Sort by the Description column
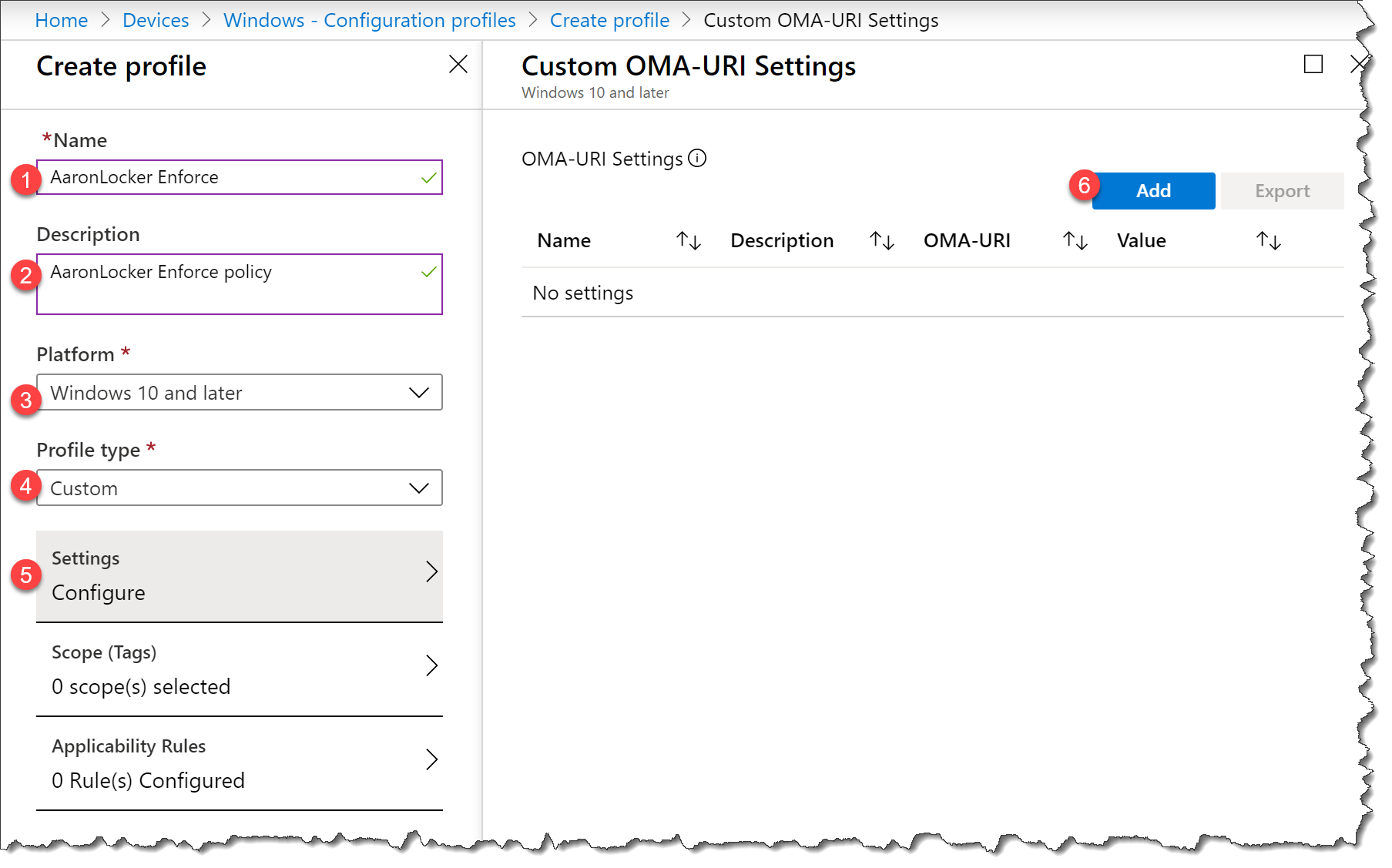1392x868 pixels. [880, 240]
